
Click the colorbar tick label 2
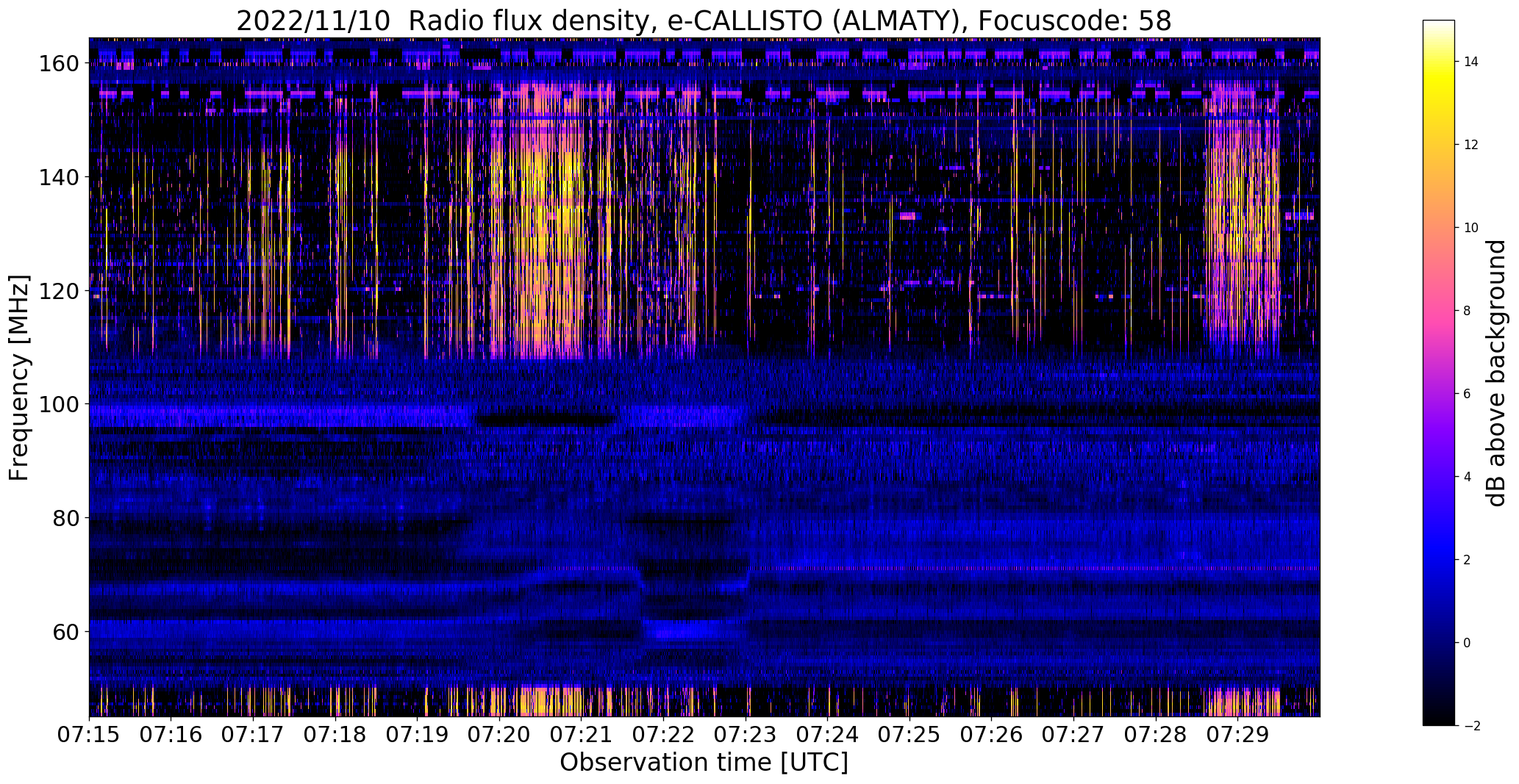click(x=1468, y=560)
